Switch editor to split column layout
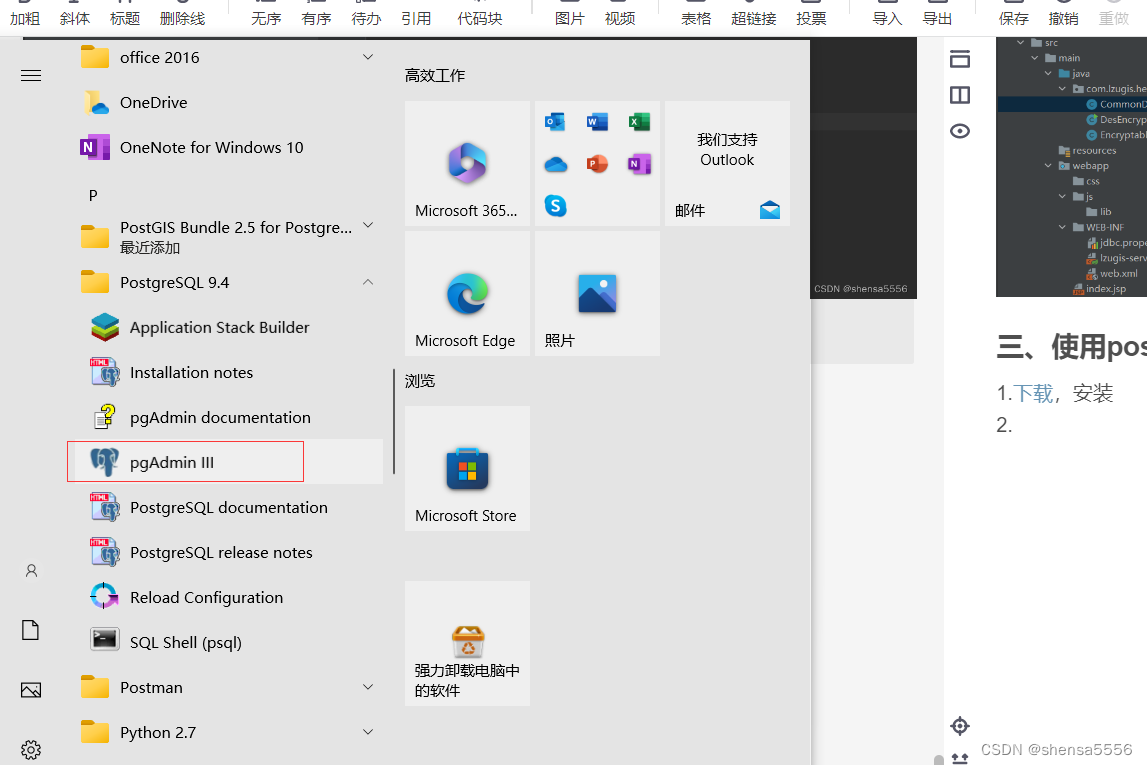1147x765 pixels. (960, 95)
